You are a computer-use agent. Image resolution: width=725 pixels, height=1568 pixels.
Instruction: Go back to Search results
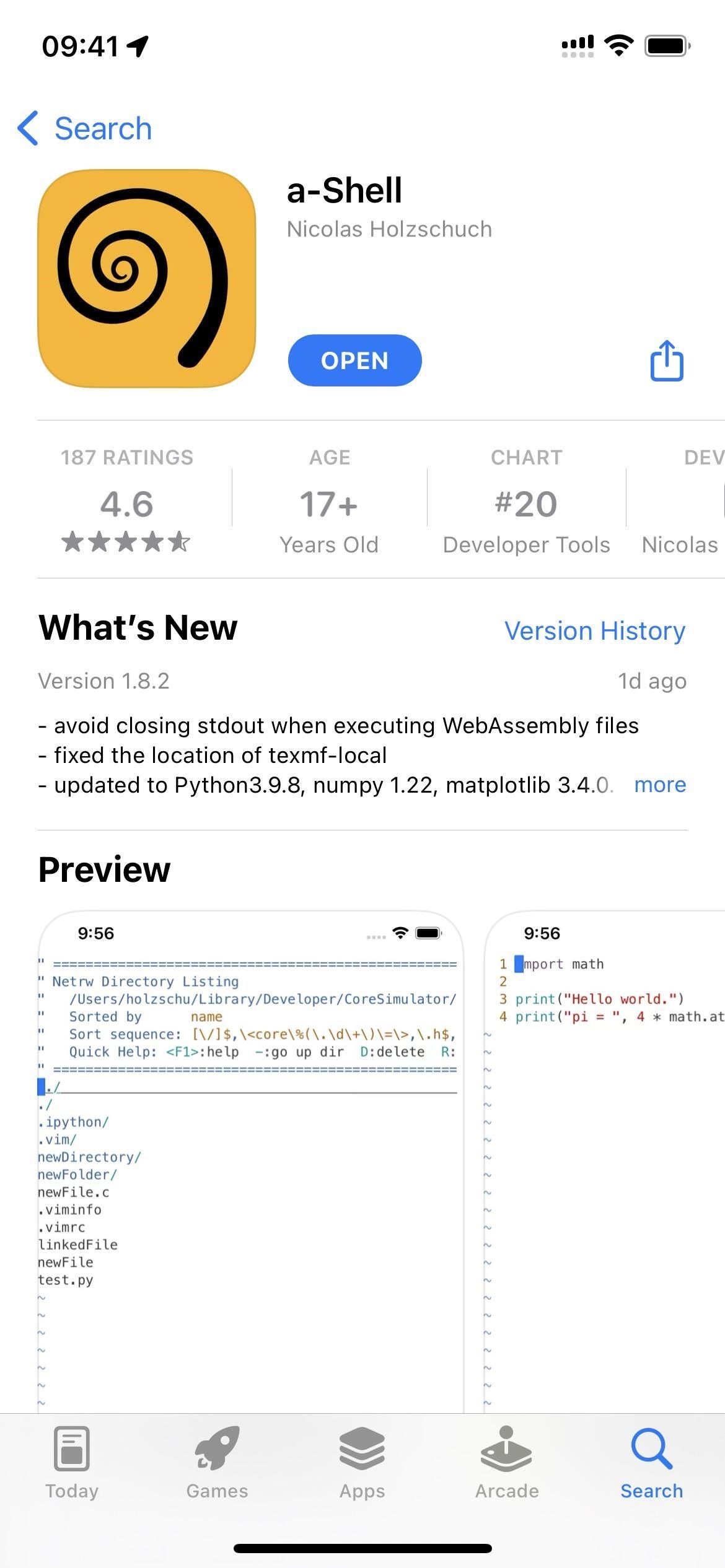click(x=85, y=129)
